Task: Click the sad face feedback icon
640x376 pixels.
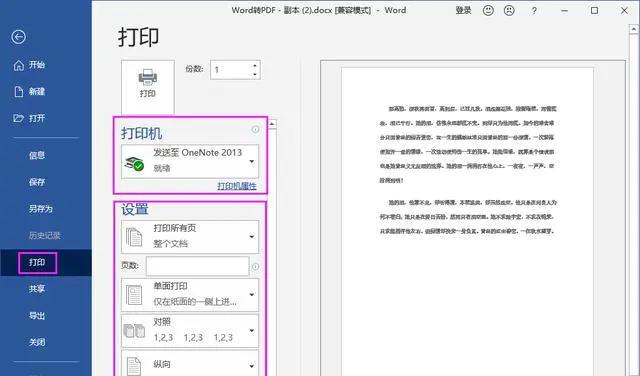Action: point(509,11)
